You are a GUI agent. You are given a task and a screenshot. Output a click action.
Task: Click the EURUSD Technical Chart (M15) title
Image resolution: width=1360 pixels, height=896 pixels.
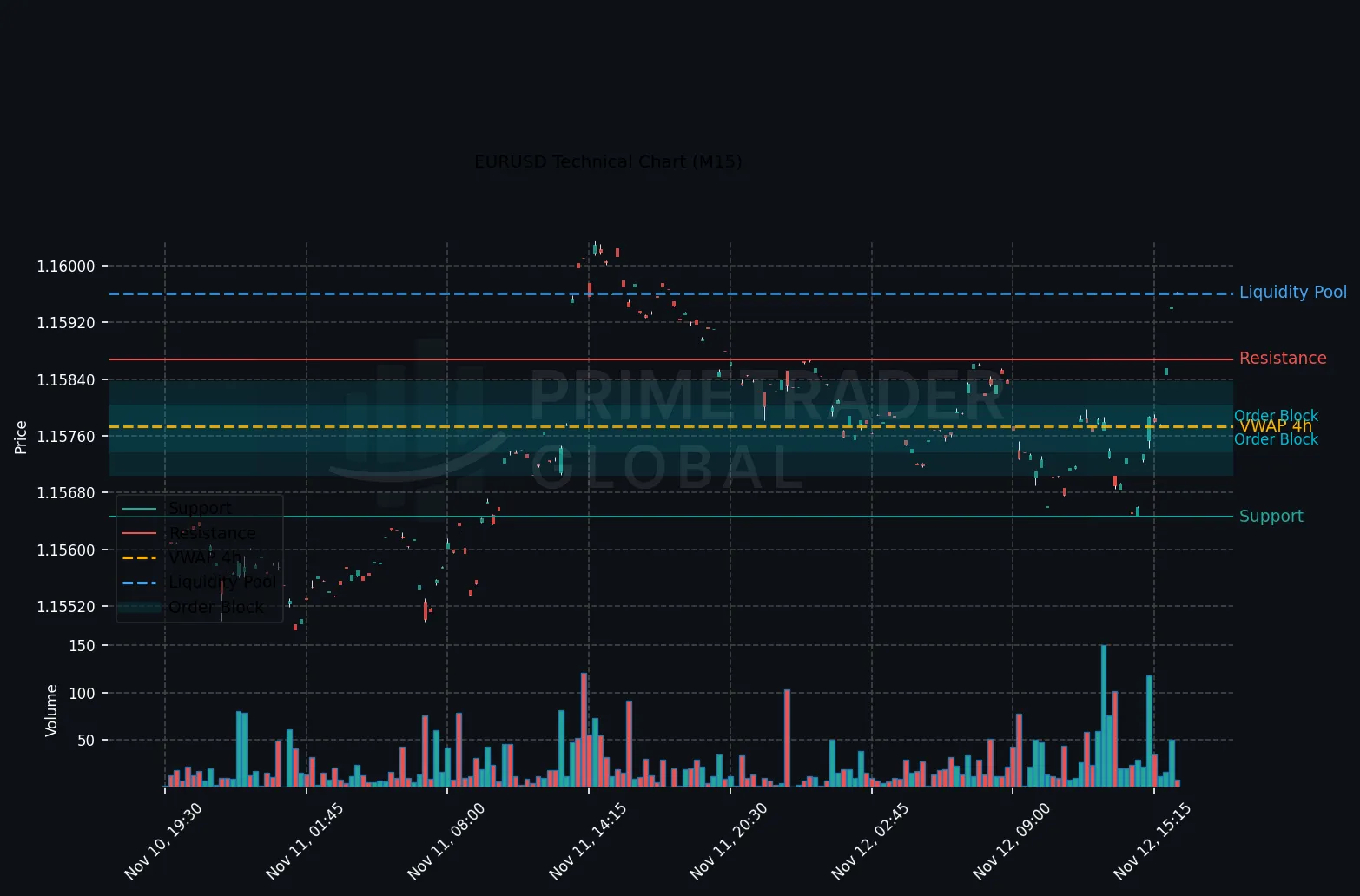click(x=608, y=162)
